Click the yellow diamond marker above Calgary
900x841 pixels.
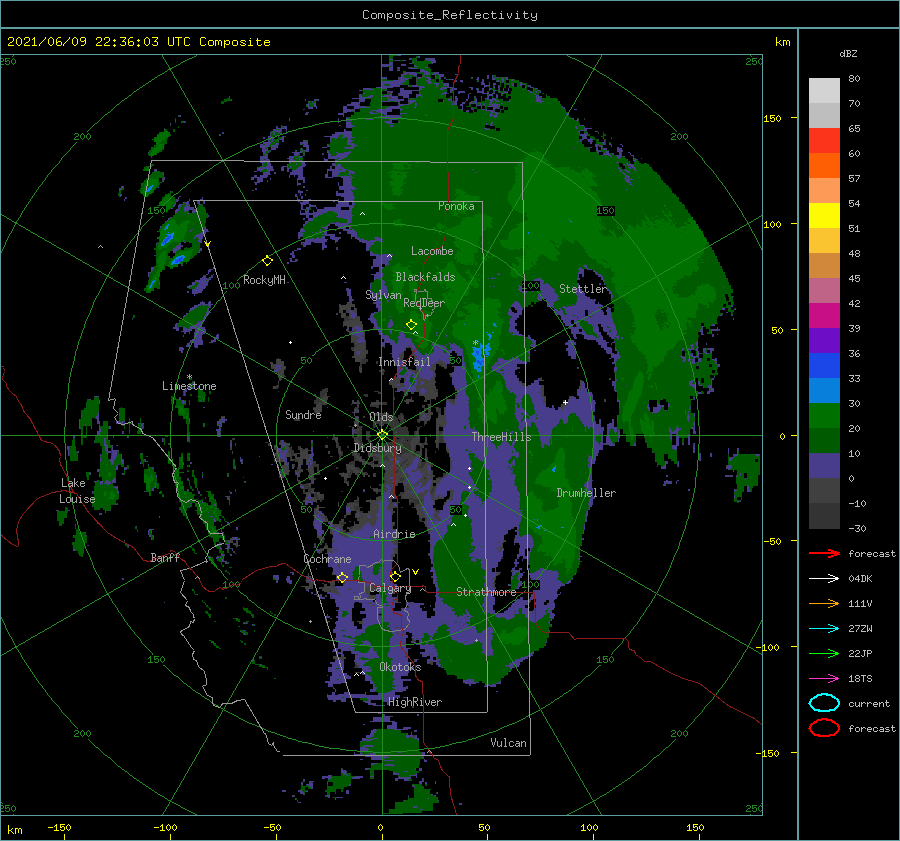tap(395, 576)
